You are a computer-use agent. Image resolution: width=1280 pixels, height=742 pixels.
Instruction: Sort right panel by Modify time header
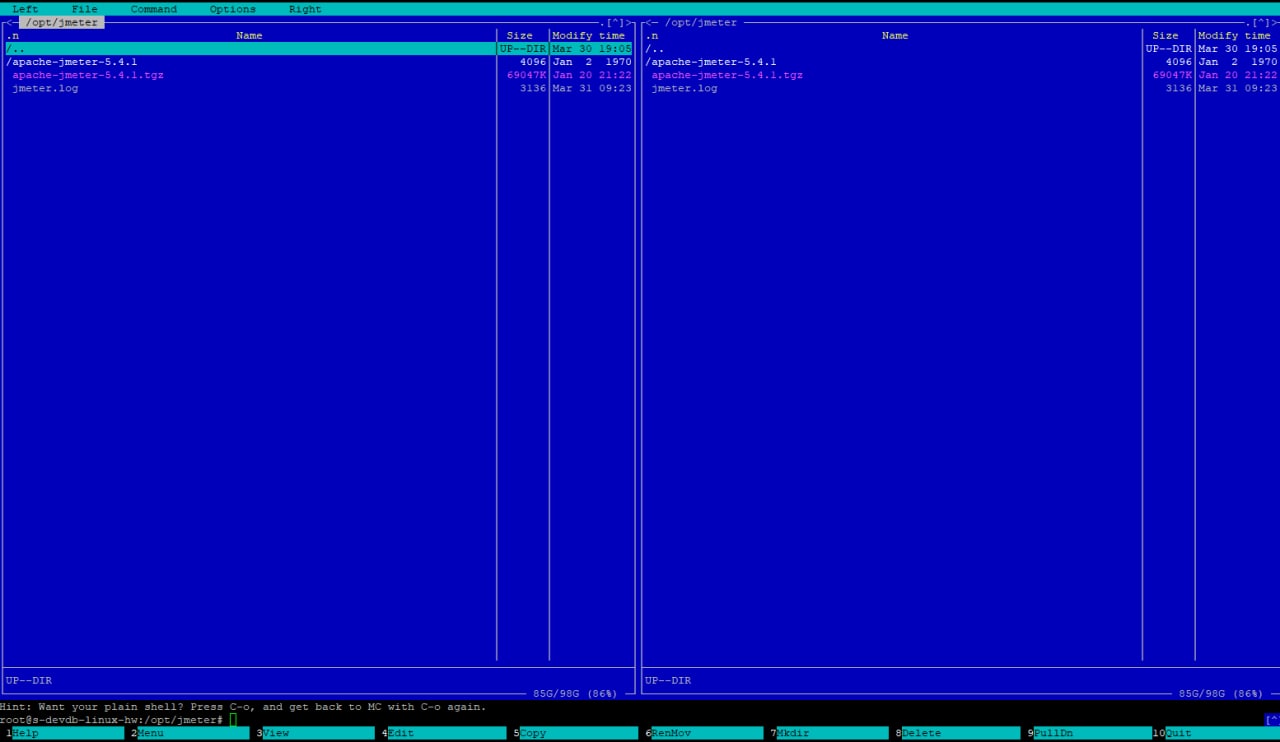click(x=1235, y=36)
